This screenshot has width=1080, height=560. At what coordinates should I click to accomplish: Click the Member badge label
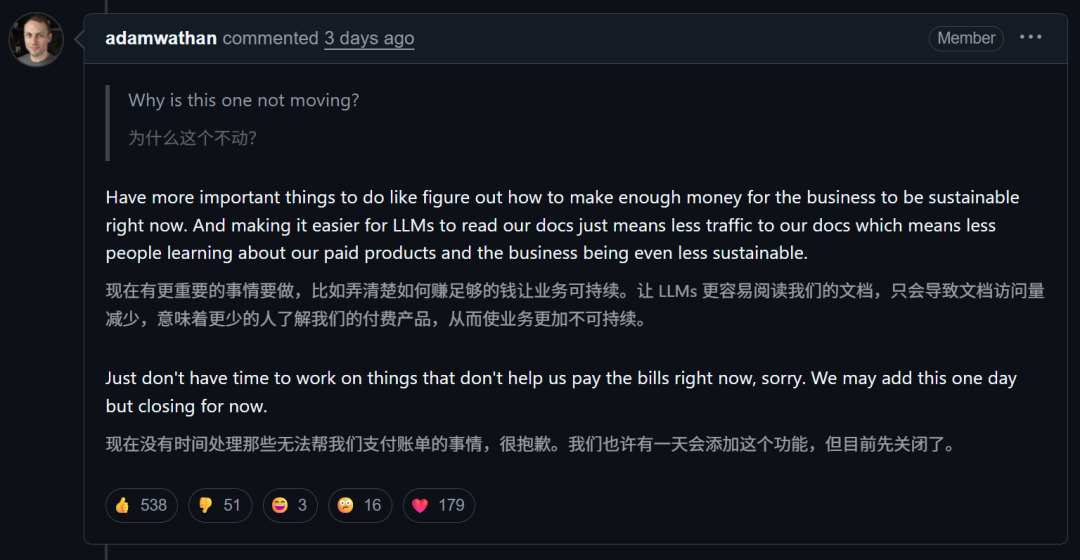point(966,38)
